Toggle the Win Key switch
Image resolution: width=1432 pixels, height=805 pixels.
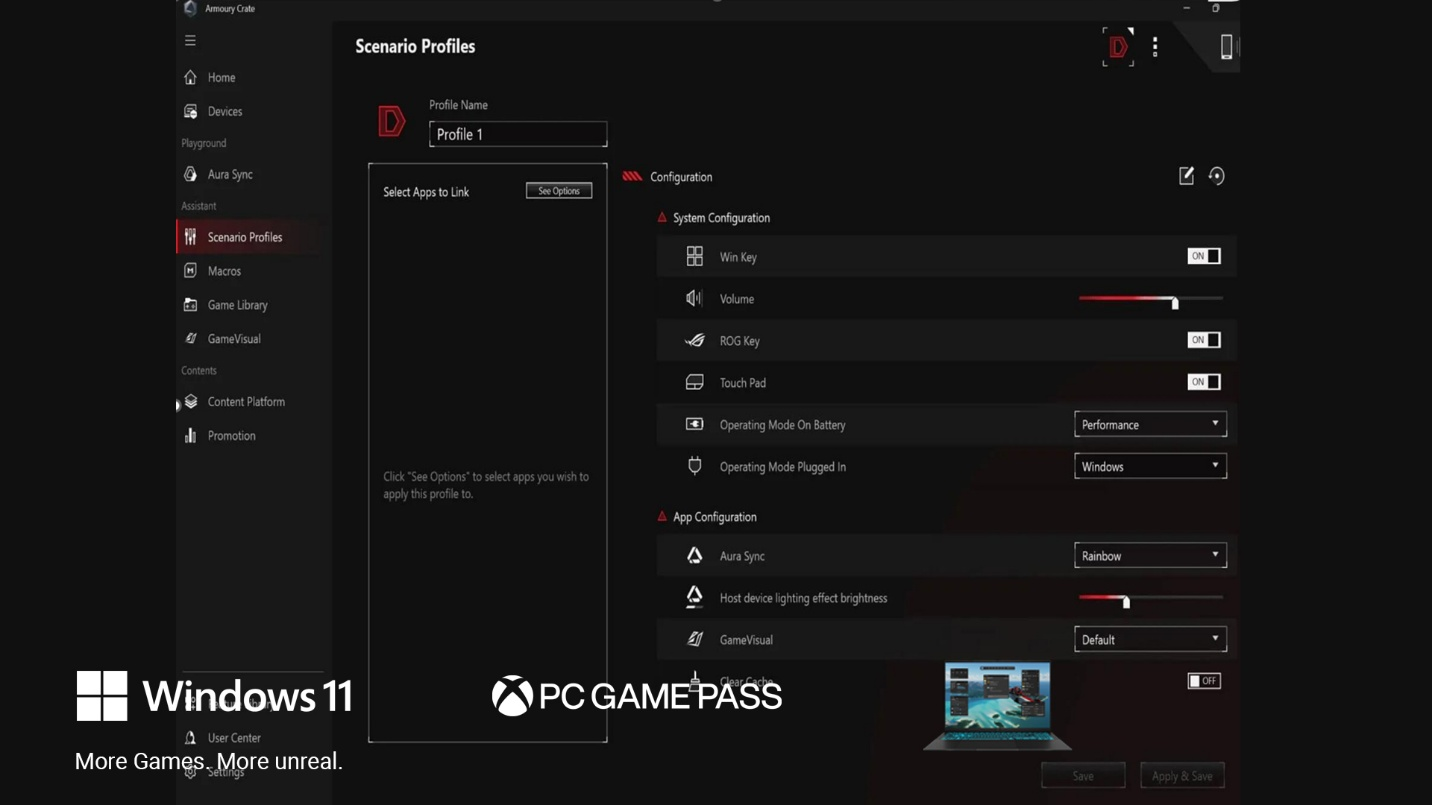click(x=1203, y=256)
